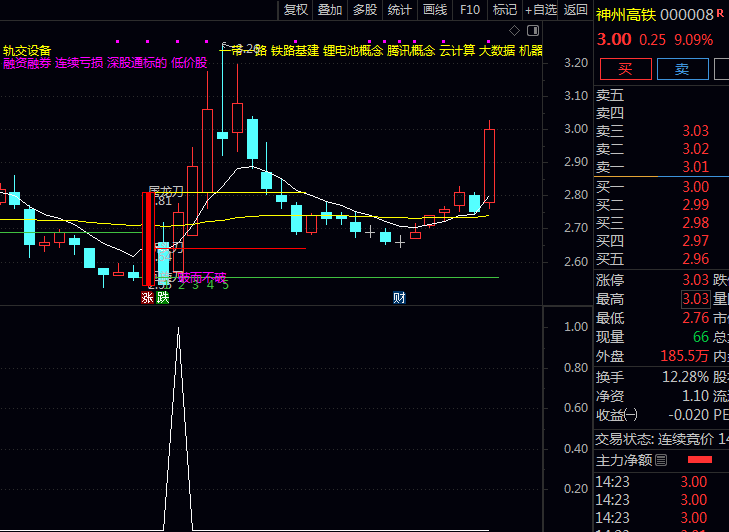Click the minus icon next to 收益
Screen dimensions: 729x532
point(631,414)
